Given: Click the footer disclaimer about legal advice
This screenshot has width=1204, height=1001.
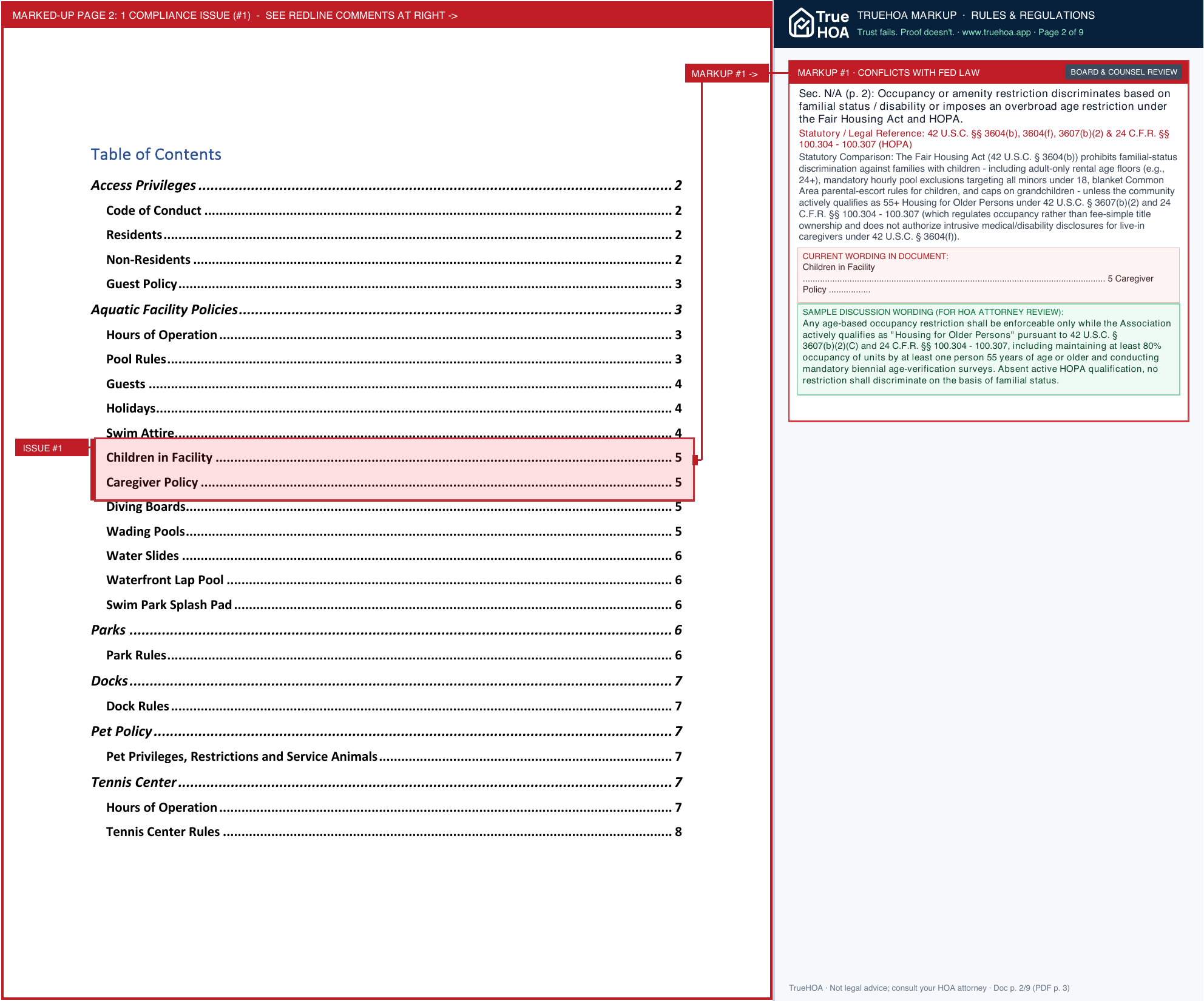Looking at the screenshot, I should pos(929,988).
